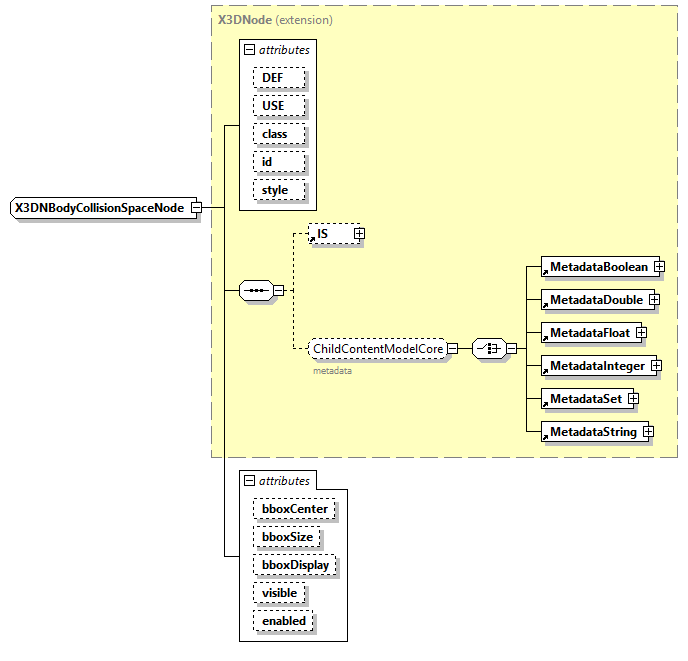Expand the MetadataBoolean element
This screenshot has height=661, width=688.
659,267
